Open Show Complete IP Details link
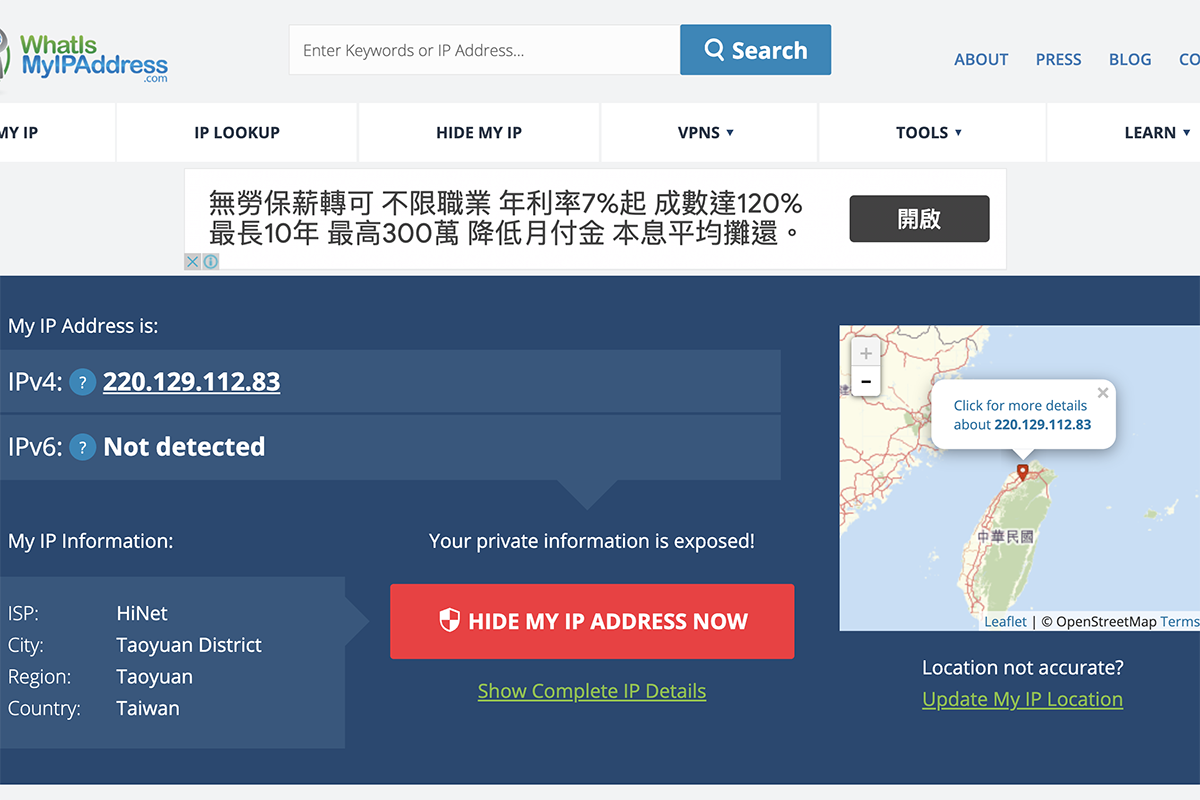Viewport: 1200px width, 800px height. pos(592,690)
